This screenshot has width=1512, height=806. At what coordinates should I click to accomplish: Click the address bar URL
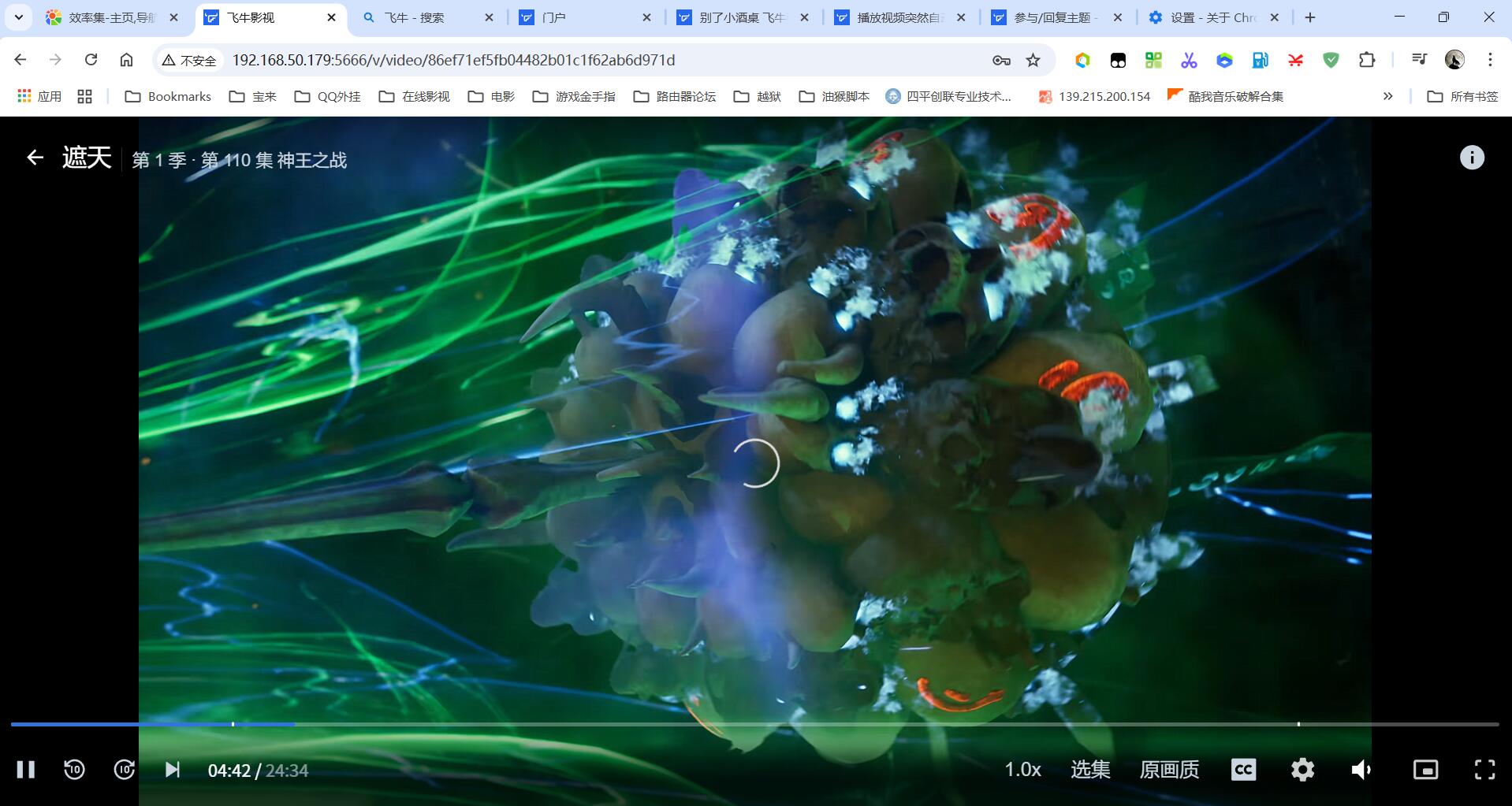click(x=453, y=60)
